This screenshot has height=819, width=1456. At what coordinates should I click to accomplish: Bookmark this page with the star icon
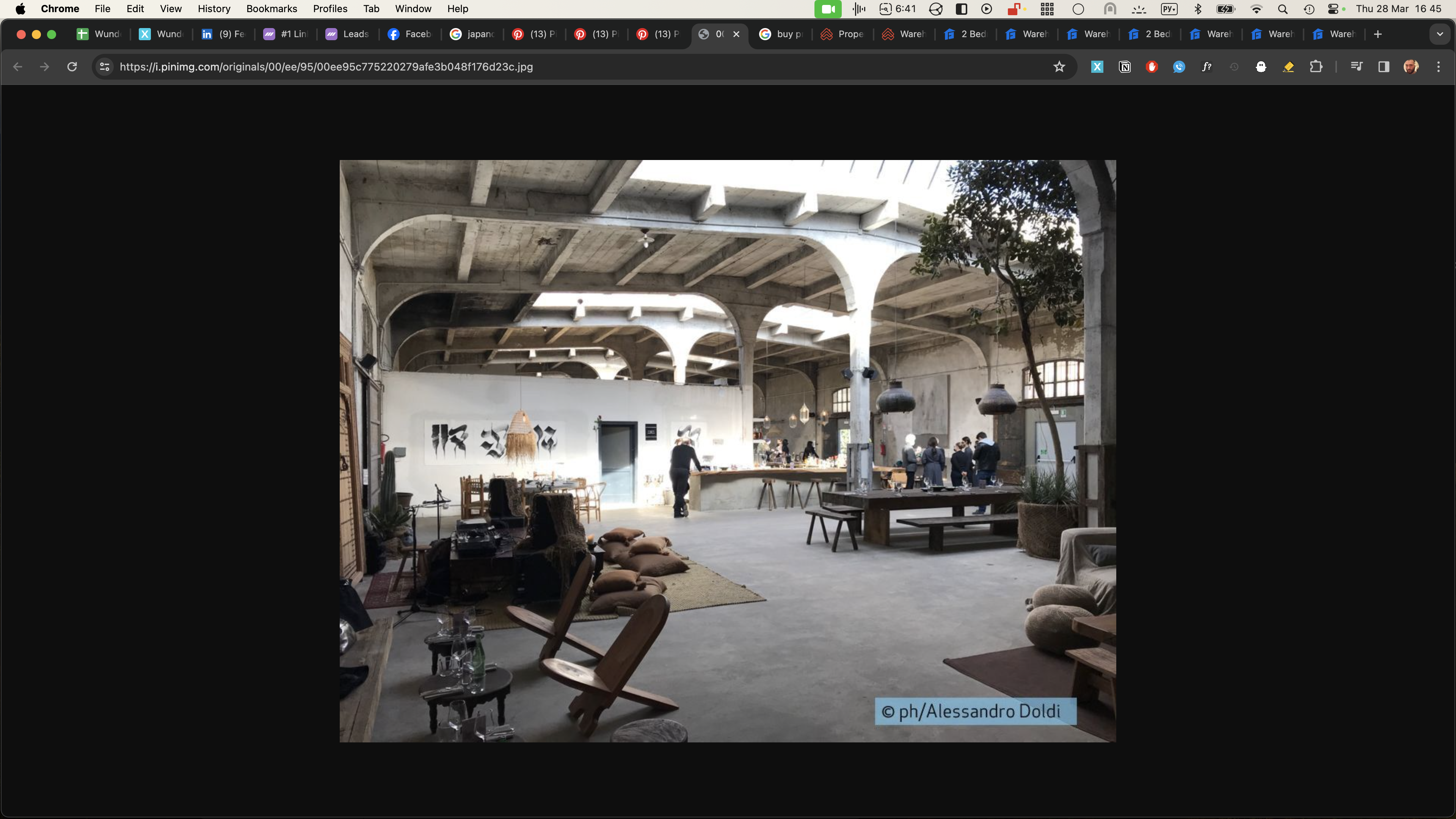[x=1059, y=67]
